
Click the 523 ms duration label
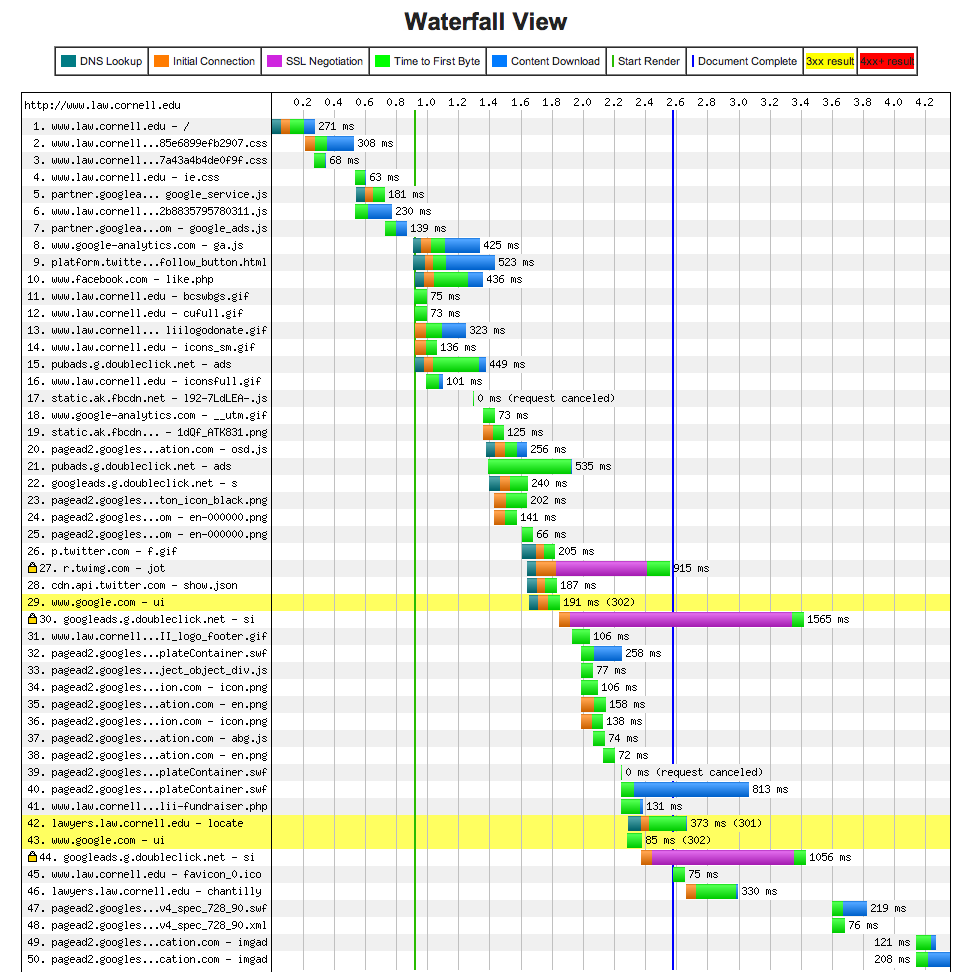pyautogui.click(x=516, y=262)
